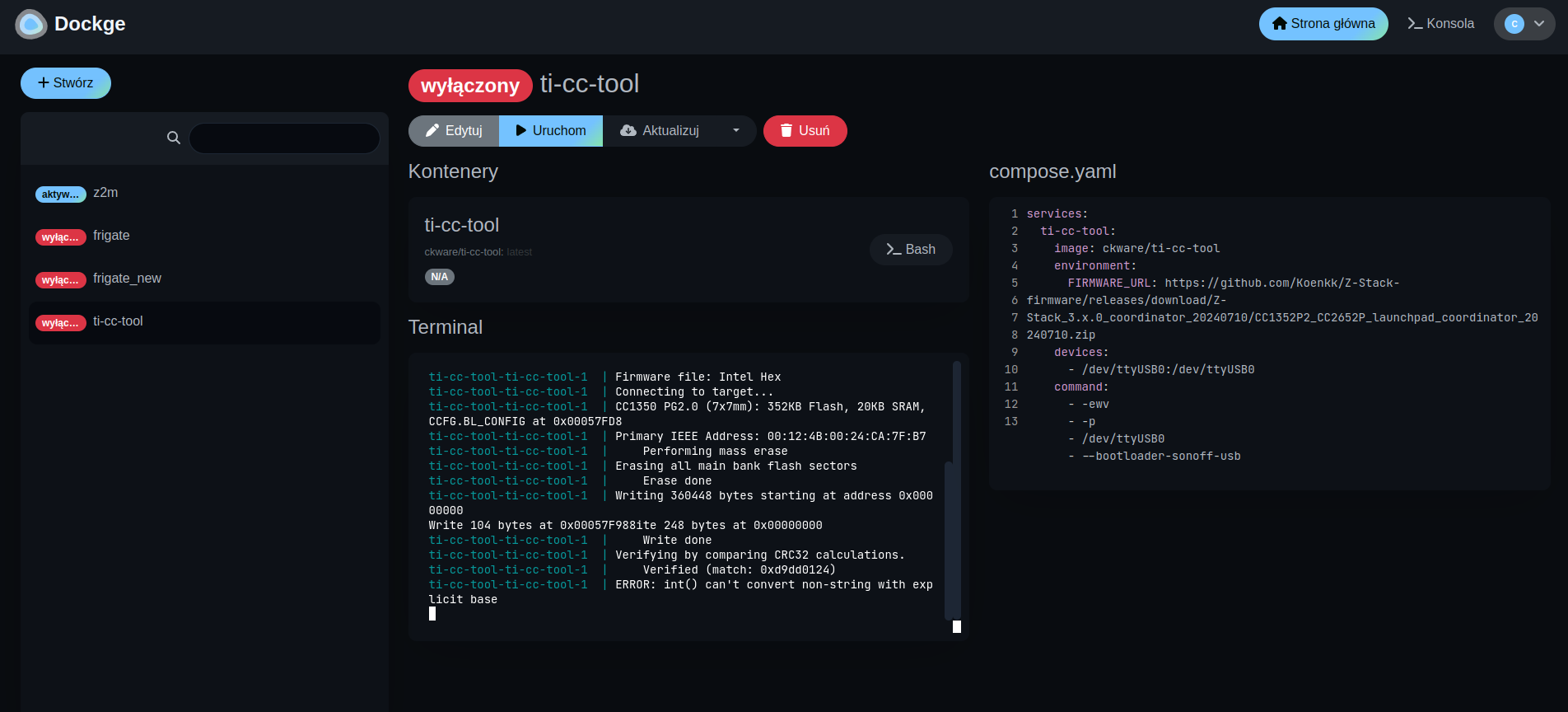The height and width of the screenshot is (712, 1568).
Task: Update the stack with Aktualizuj
Action: click(x=660, y=131)
